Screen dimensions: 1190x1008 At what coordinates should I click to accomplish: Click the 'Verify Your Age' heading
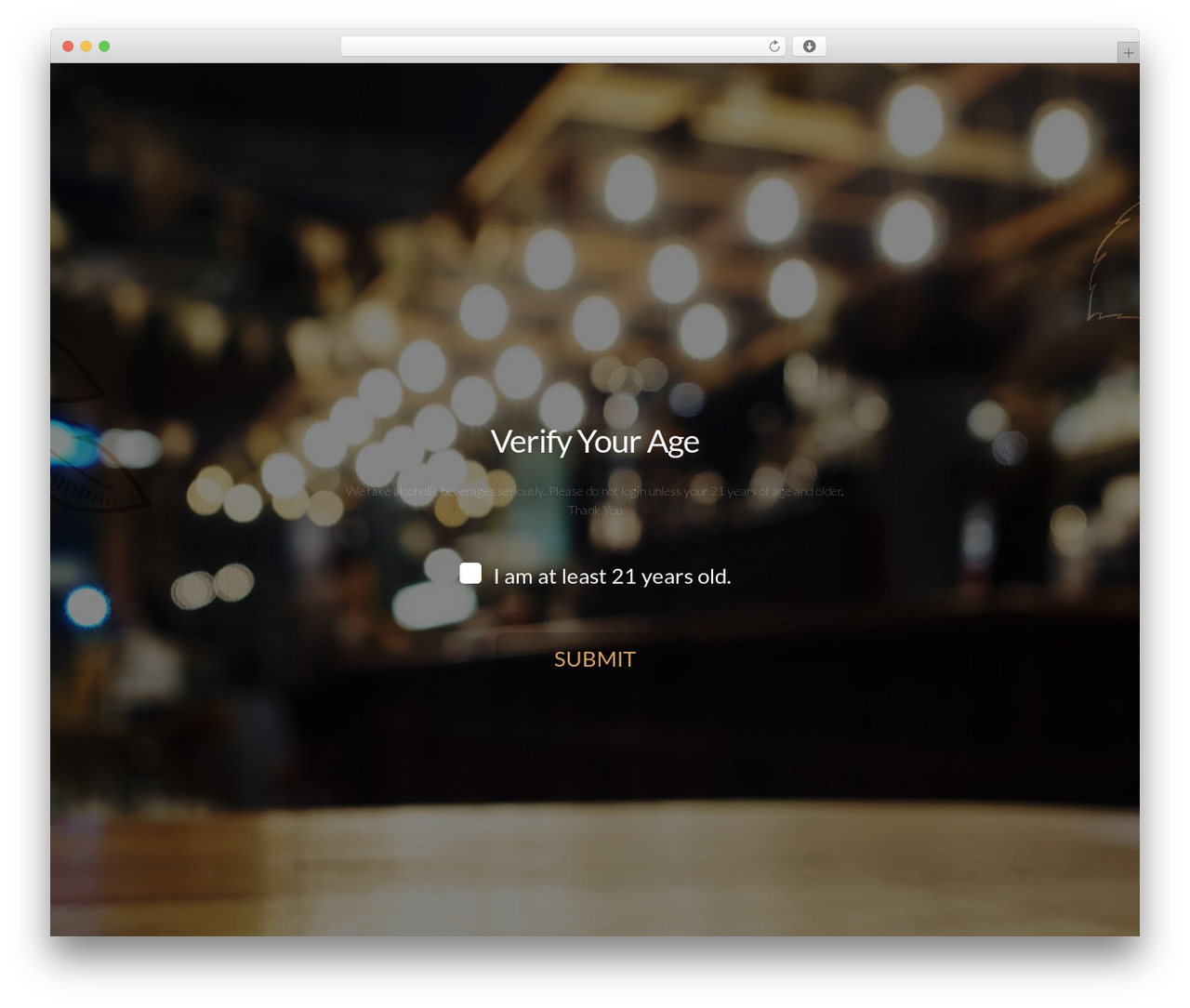(x=595, y=442)
